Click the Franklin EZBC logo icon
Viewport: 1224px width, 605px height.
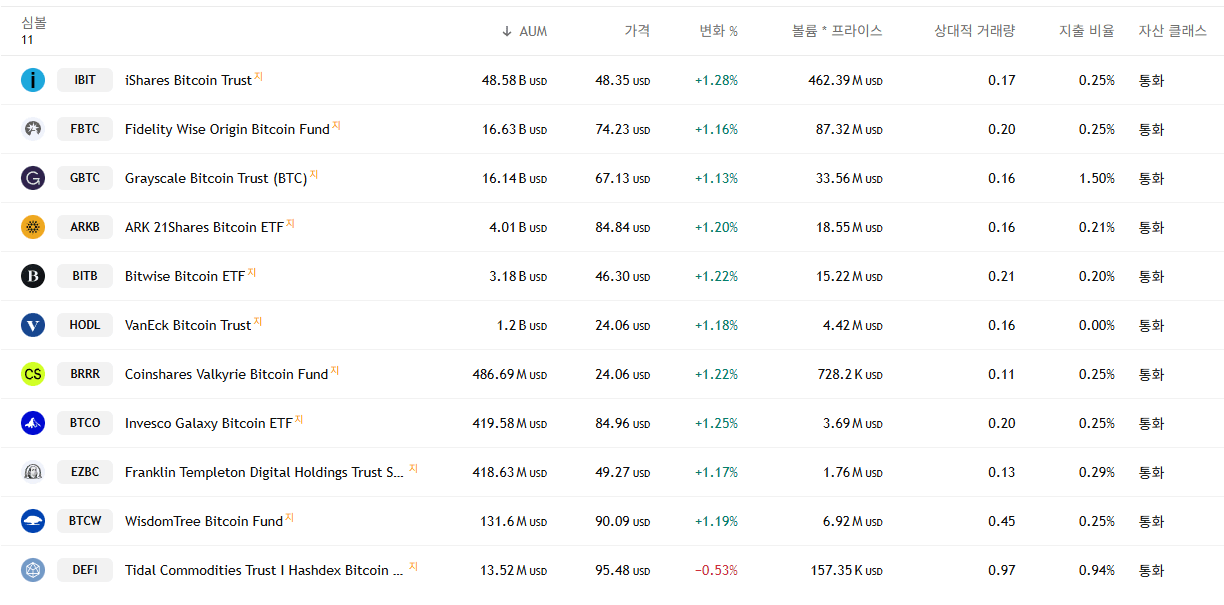coord(33,472)
